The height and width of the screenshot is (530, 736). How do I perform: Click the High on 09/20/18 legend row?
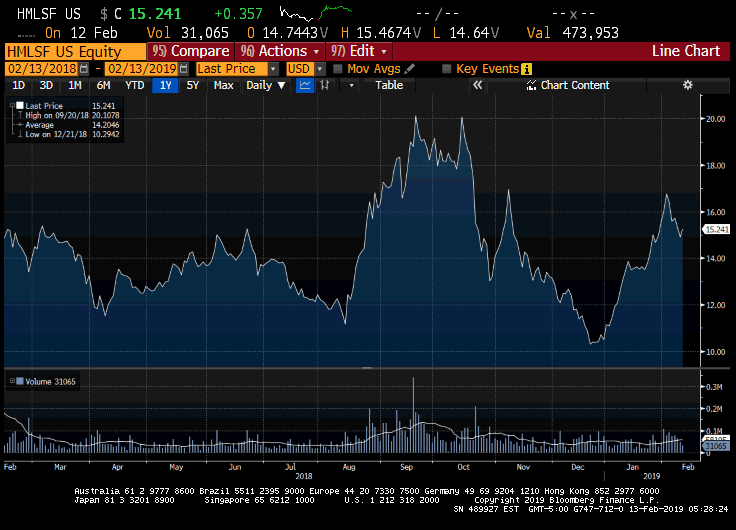pyautogui.click(x=72, y=115)
